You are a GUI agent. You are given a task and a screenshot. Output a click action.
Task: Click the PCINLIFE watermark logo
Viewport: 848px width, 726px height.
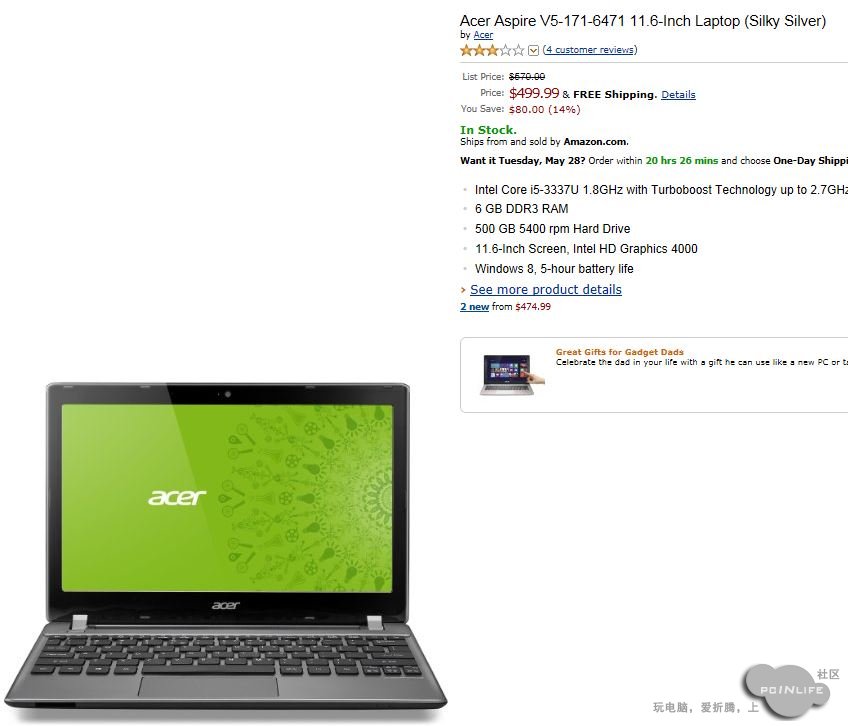(x=791, y=689)
